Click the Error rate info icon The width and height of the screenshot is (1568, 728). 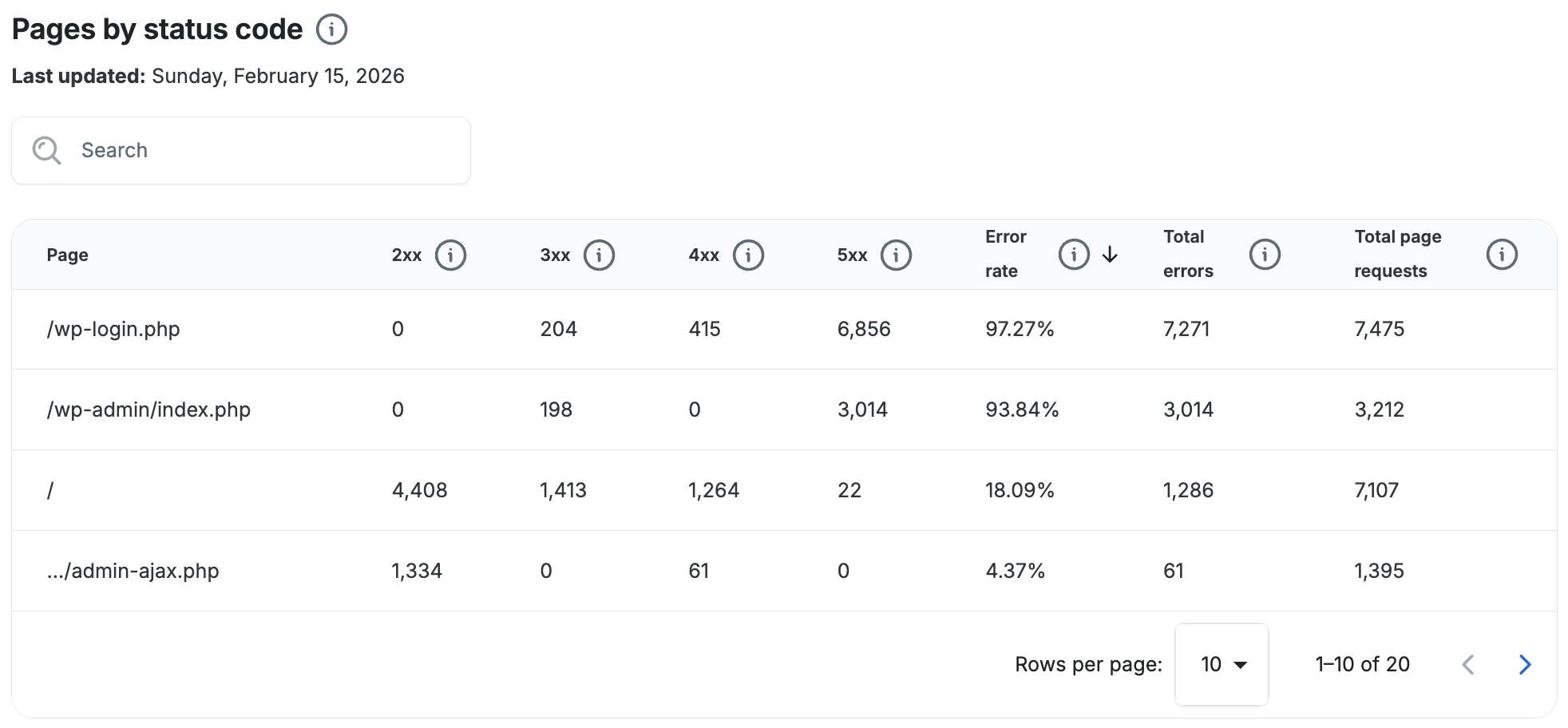(x=1074, y=255)
